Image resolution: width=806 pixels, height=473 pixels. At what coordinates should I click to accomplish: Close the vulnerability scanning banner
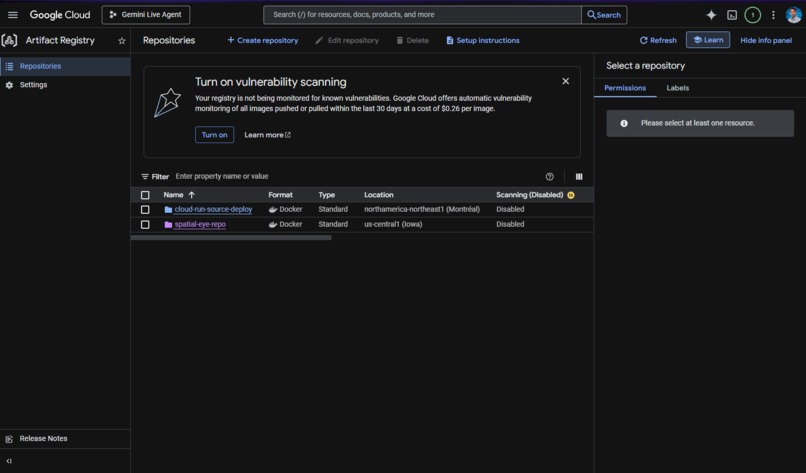tap(565, 81)
